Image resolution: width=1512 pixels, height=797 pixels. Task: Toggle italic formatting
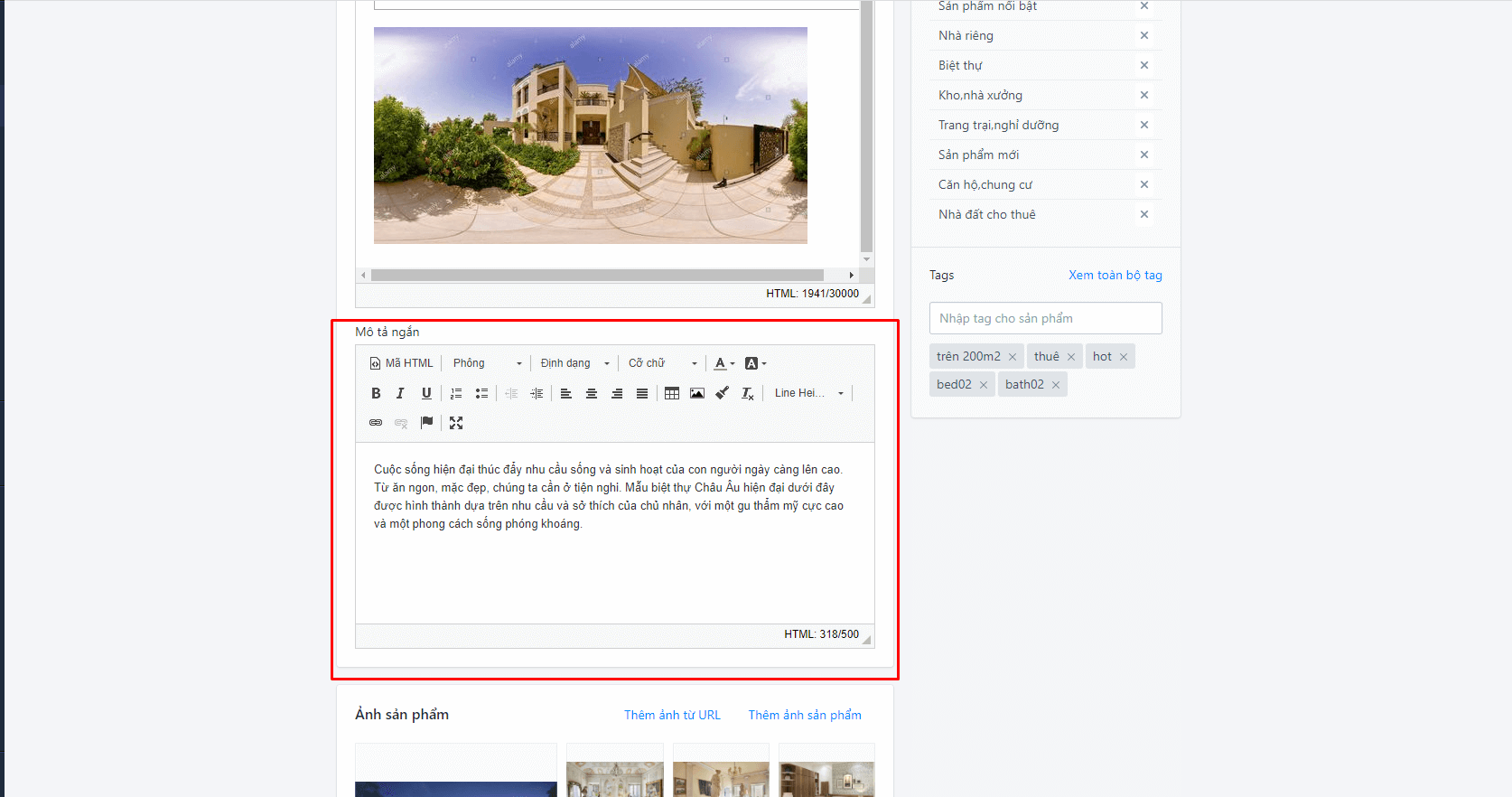pos(400,393)
